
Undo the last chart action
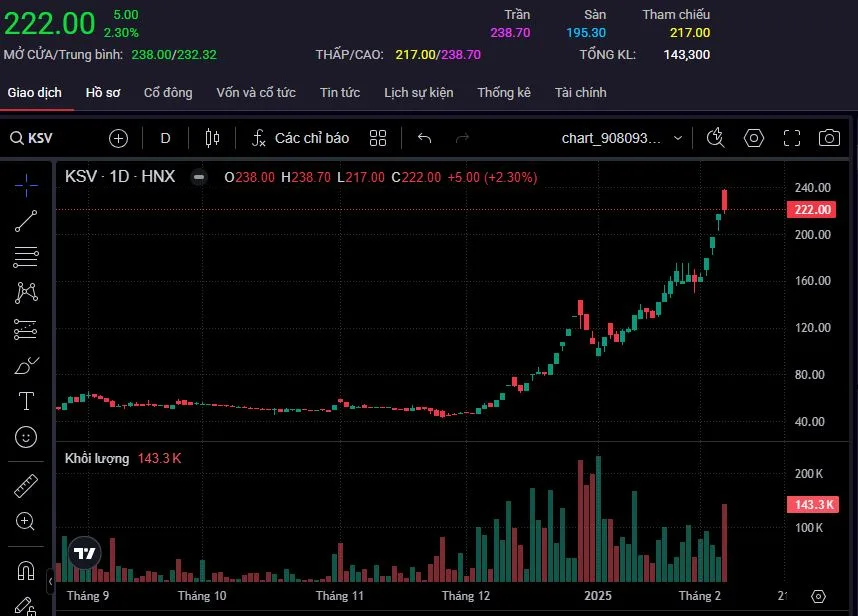[425, 138]
